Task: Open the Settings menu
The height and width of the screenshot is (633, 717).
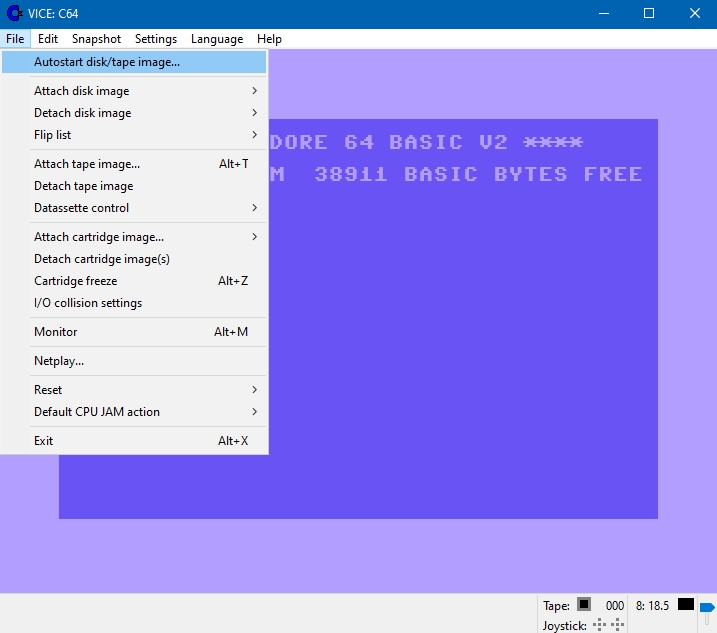Action: click(x=156, y=39)
